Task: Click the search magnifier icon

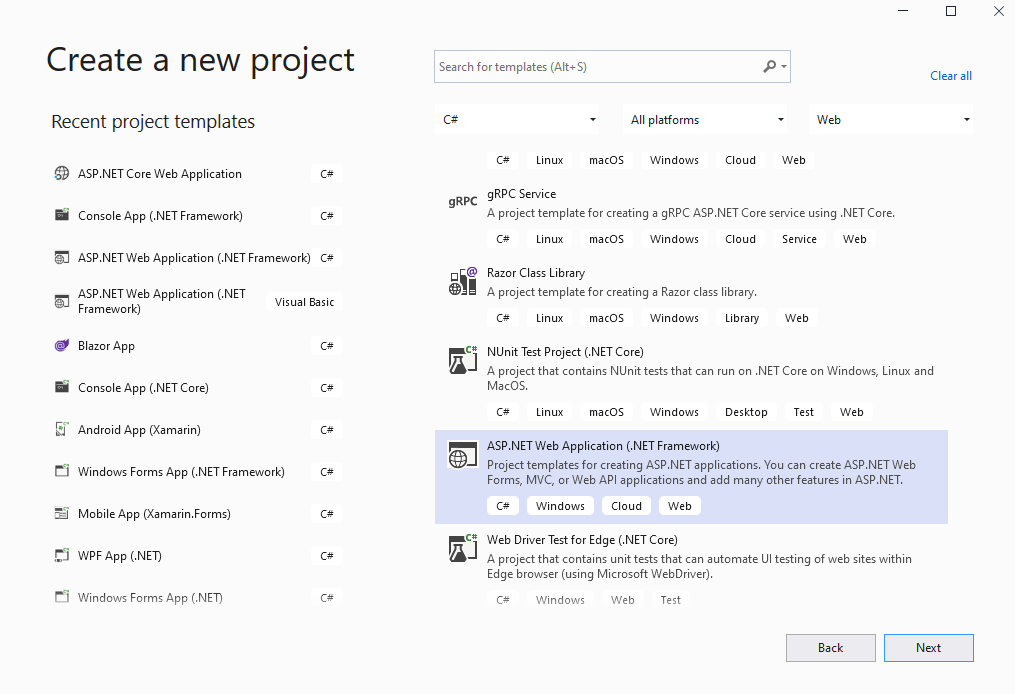Action: coord(766,66)
